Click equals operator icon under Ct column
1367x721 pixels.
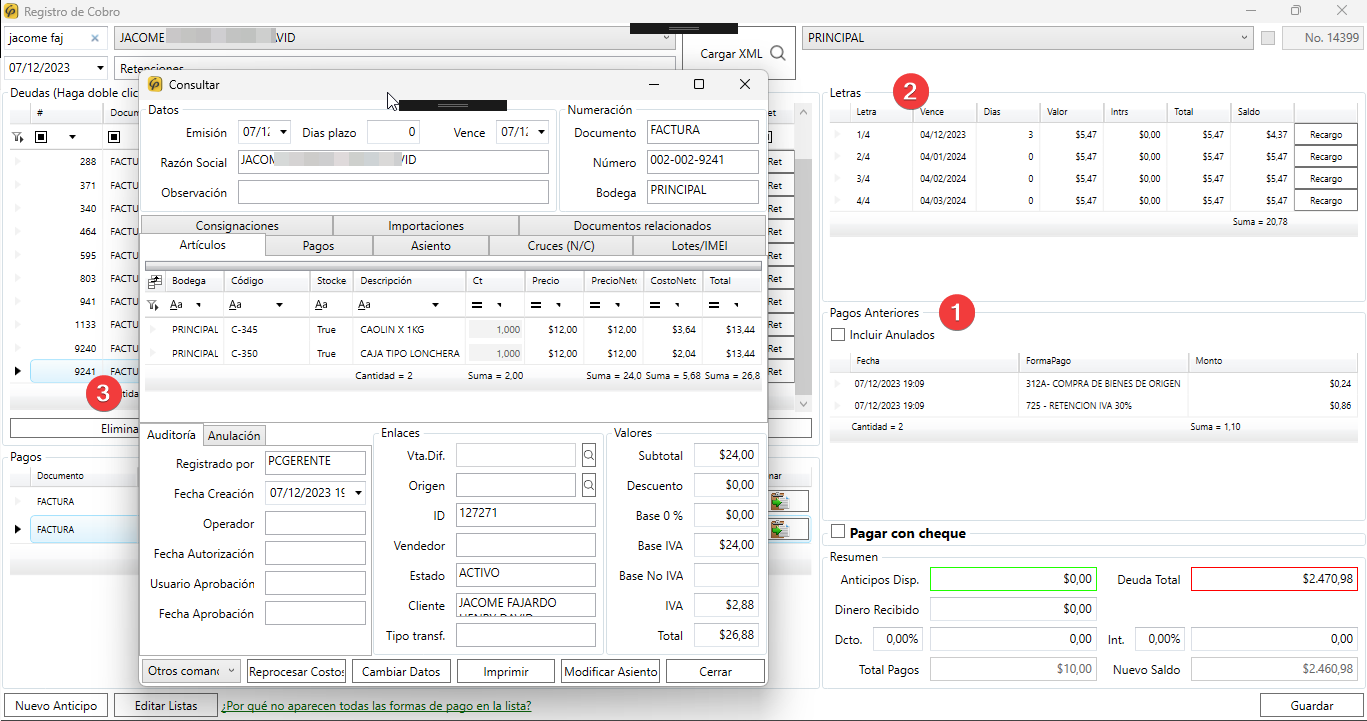click(x=478, y=304)
